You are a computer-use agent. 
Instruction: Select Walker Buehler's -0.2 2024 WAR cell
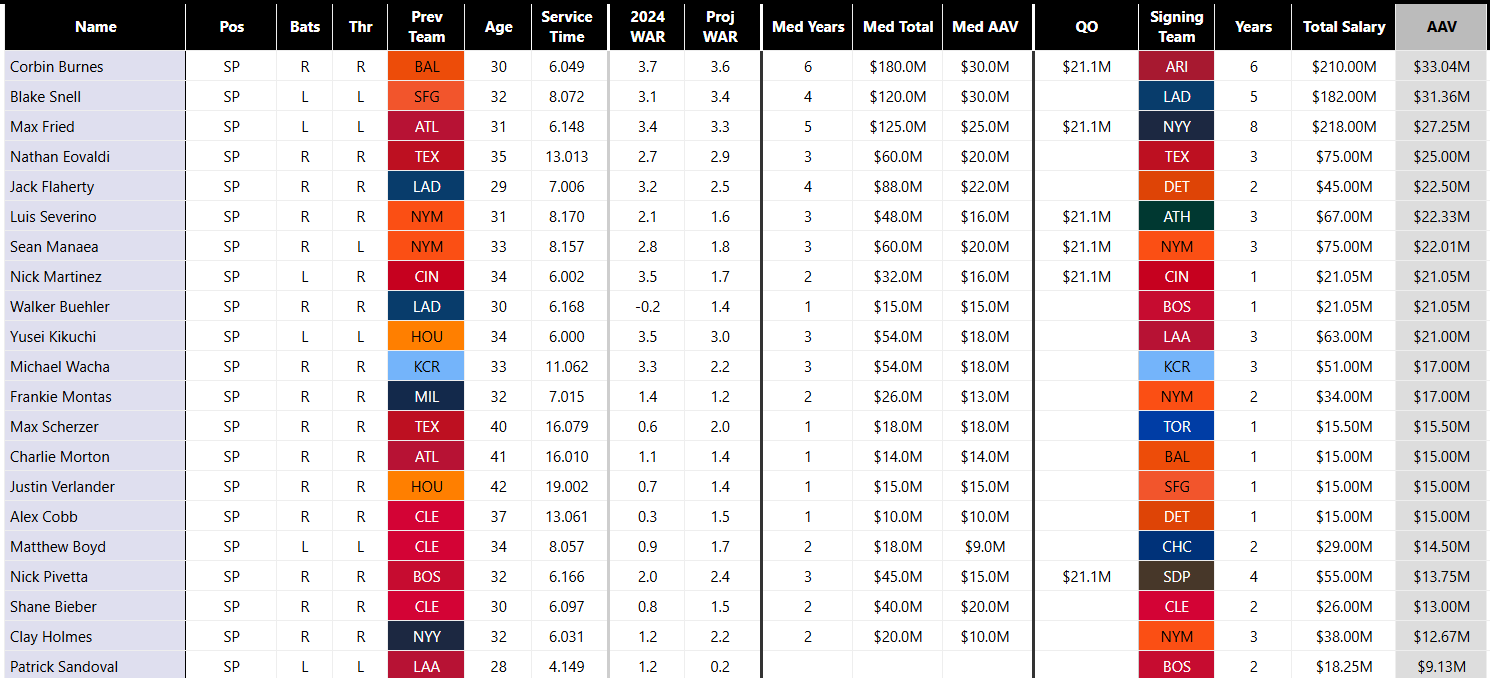[x=647, y=307]
